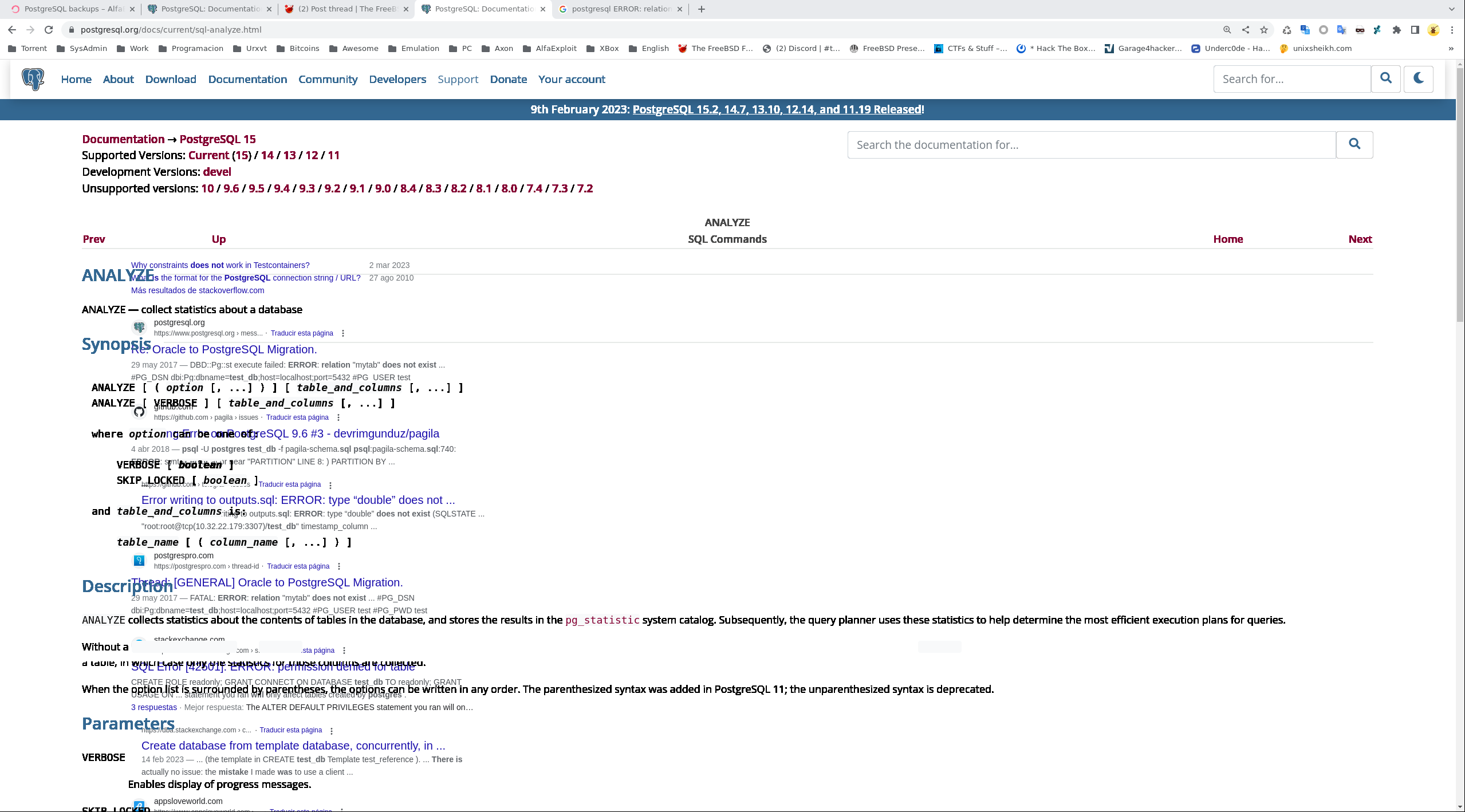This screenshot has width=1465, height=812.
Task: Open the Extensions puzzle piece menu
Action: tap(1397, 30)
